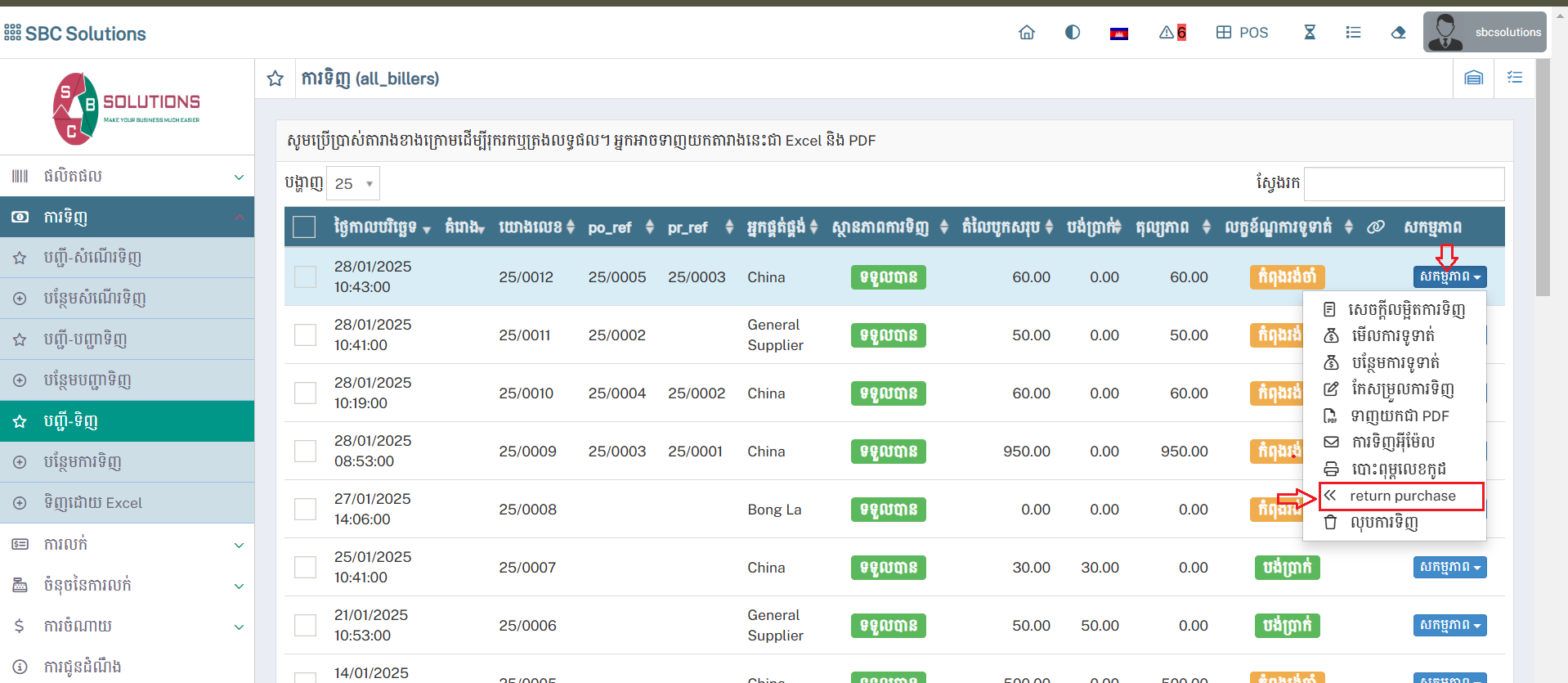This screenshot has height=683, width=1568.
Task: Open the POS button in top bar
Action: click(1243, 33)
